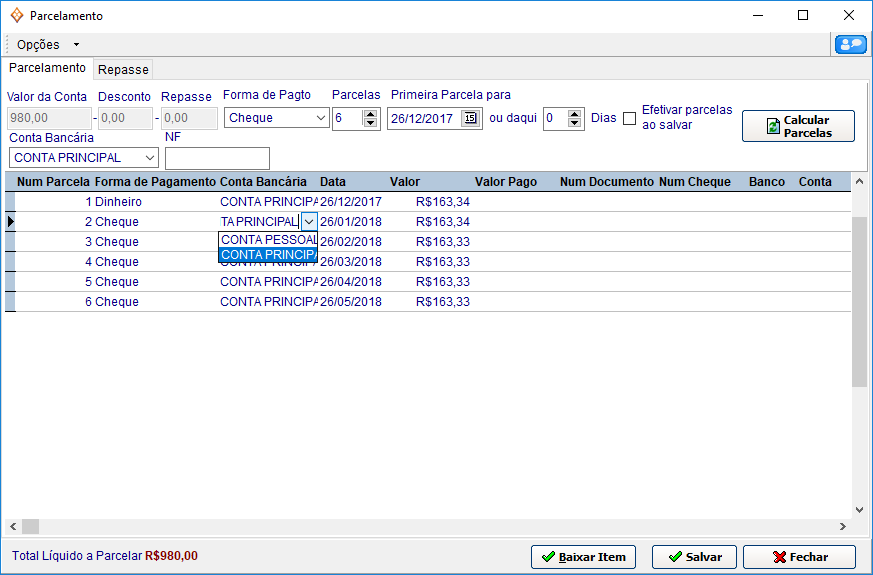Open the calendar picker for Primeira Parcela date

pyautogui.click(x=470, y=118)
